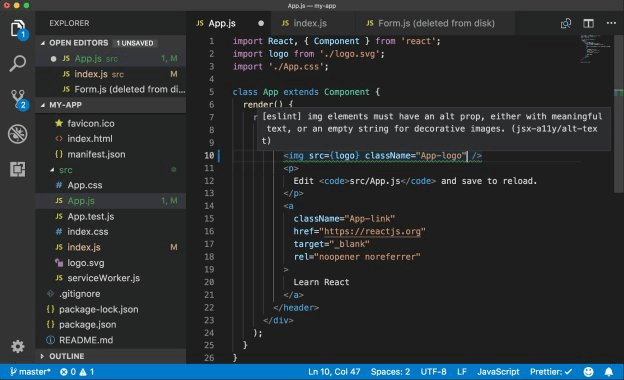624x380 pixels.
Task: Click the Split Editor icon
Action: (x=588, y=23)
